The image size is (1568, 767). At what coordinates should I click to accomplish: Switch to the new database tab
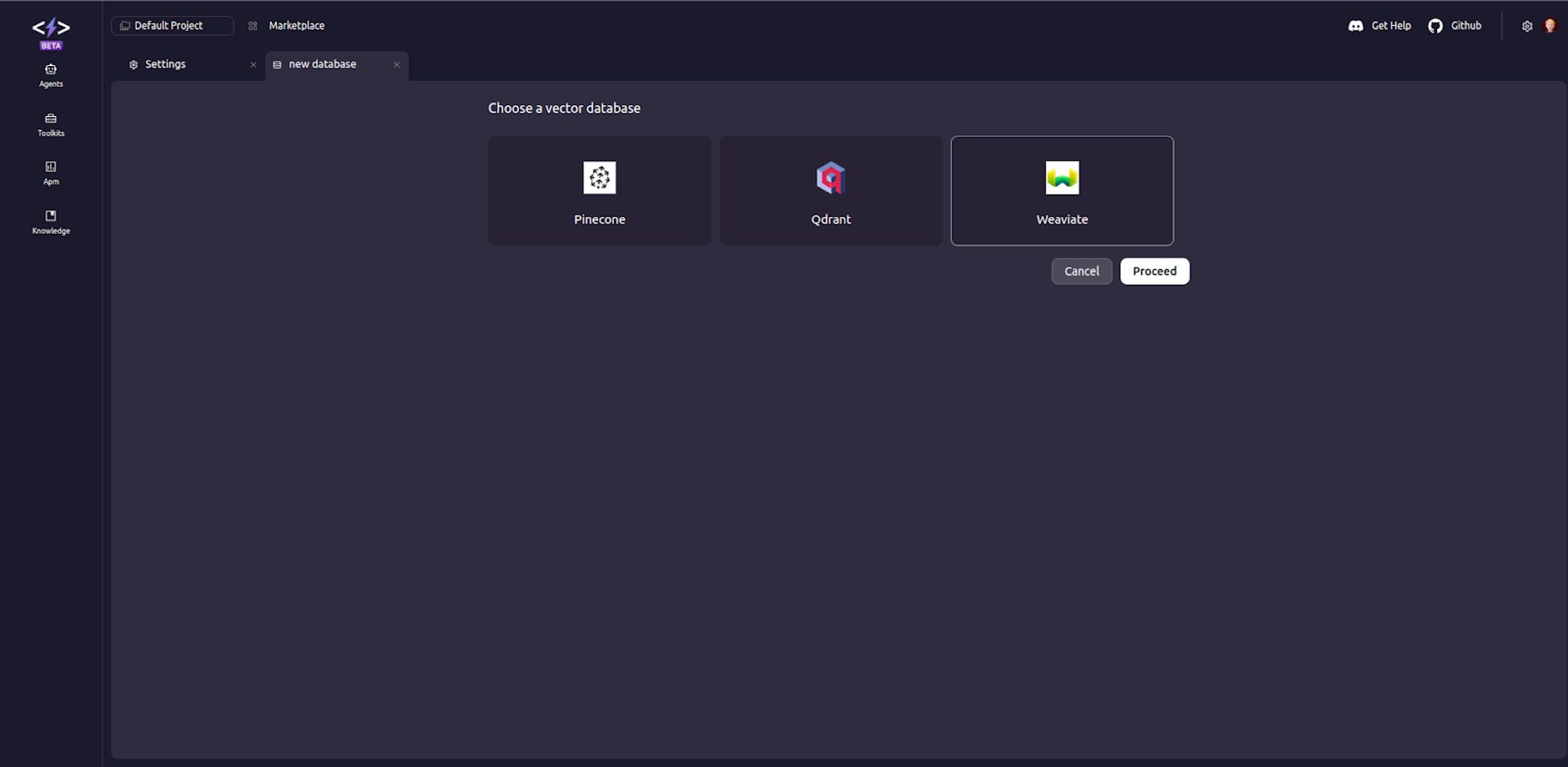coord(322,64)
